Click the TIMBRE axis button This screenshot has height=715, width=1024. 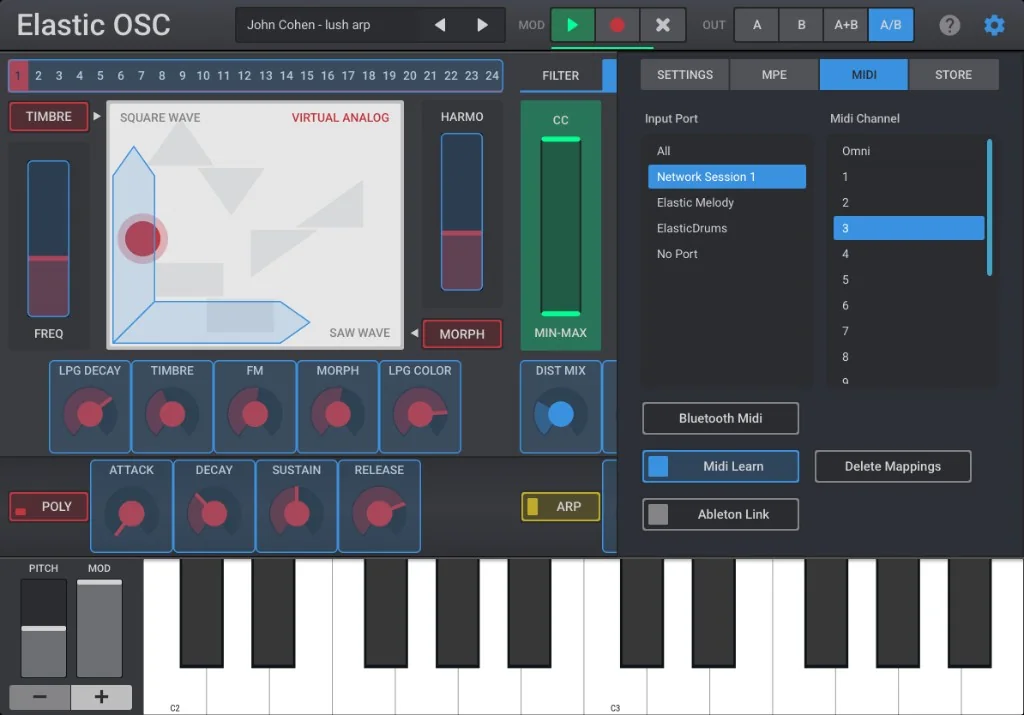click(x=49, y=116)
